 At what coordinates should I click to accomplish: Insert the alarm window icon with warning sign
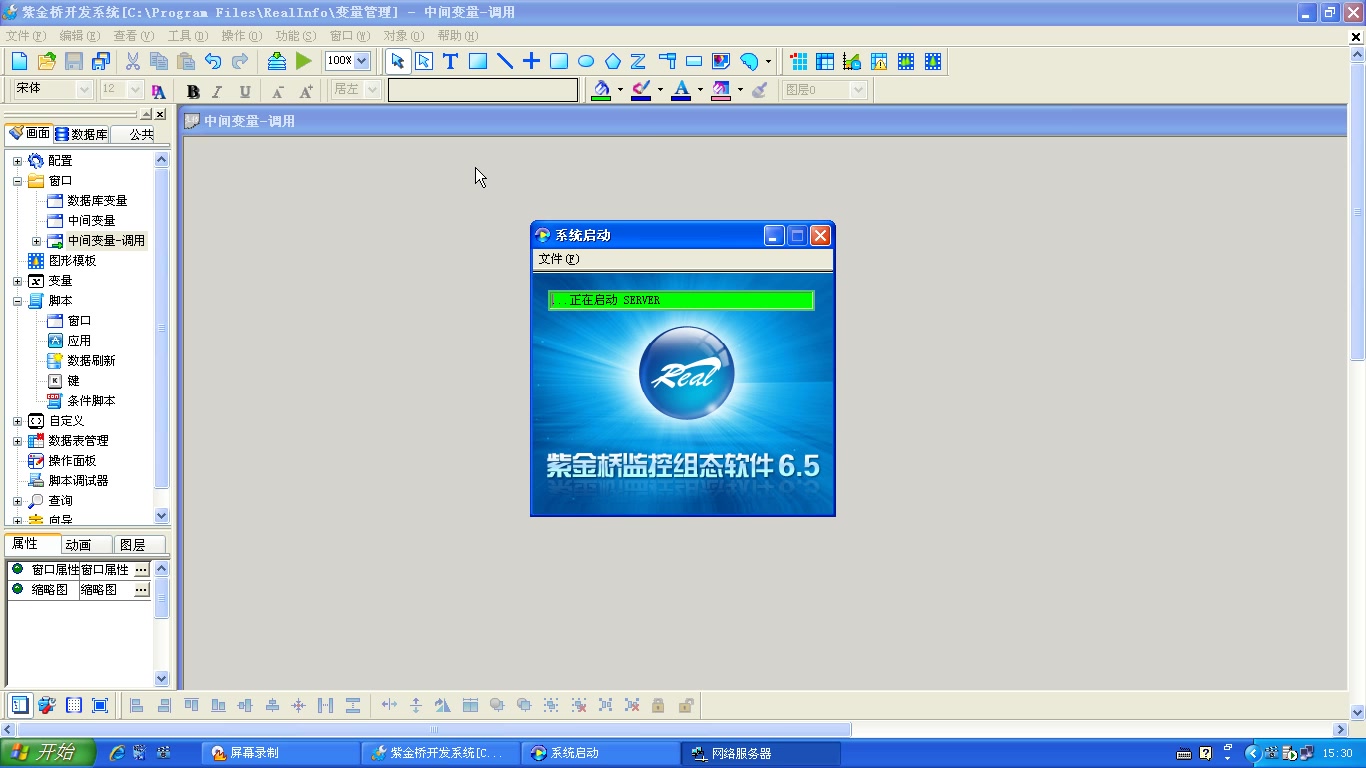(879, 61)
